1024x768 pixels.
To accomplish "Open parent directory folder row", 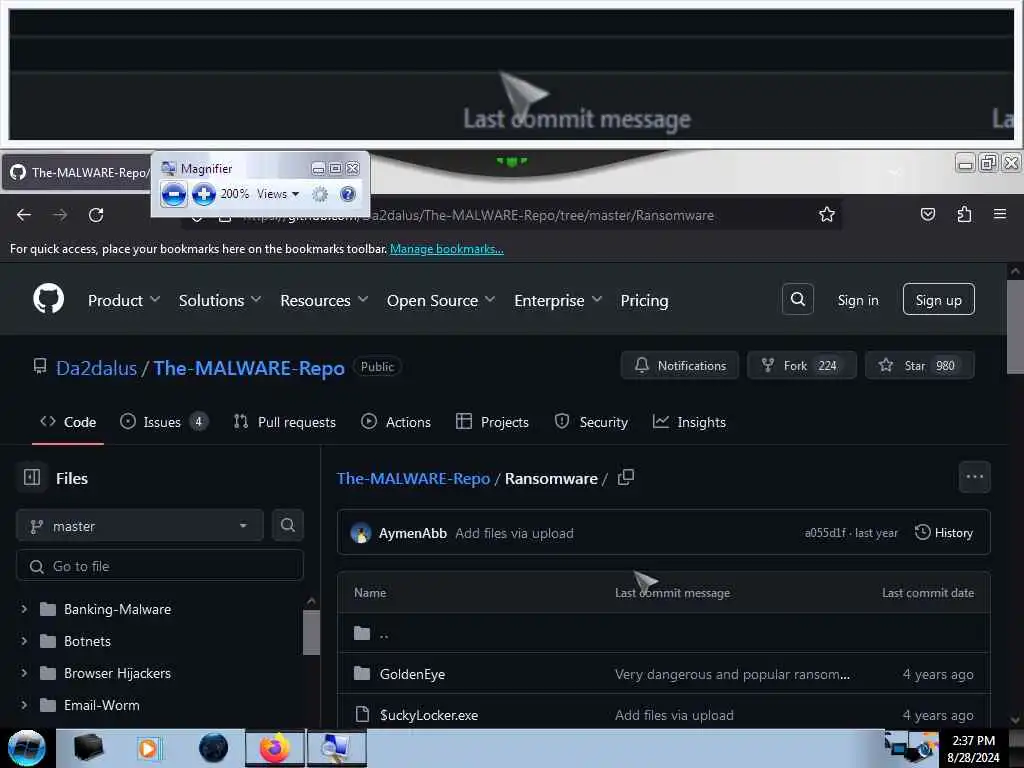I will click(x=664, y=633).
